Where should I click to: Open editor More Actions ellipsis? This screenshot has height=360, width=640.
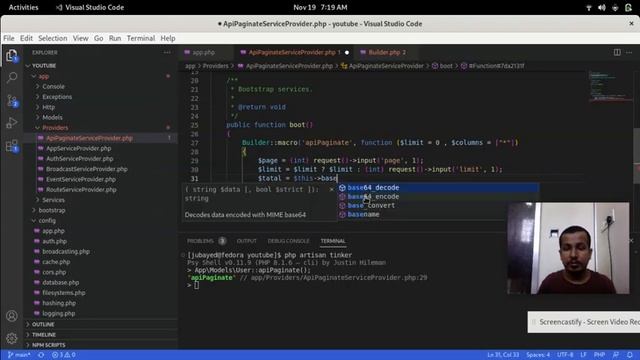[629, 52]
